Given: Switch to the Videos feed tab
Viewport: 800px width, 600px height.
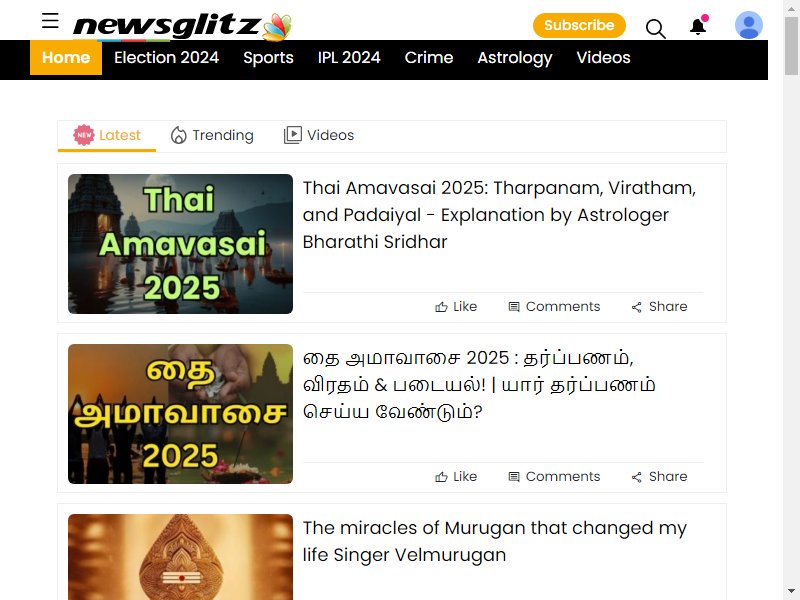Looking at the screenshot, I should (319, 135).
